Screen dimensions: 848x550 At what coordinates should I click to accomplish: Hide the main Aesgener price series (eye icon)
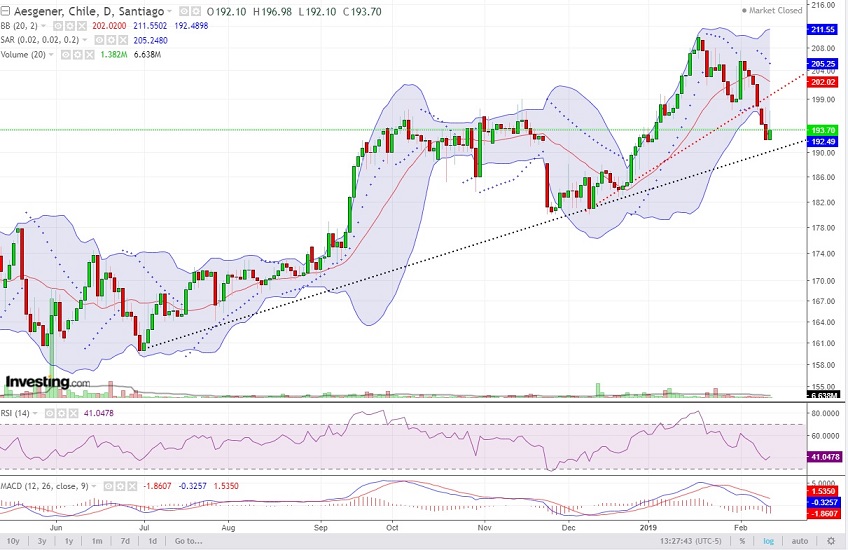coord(184,11)
